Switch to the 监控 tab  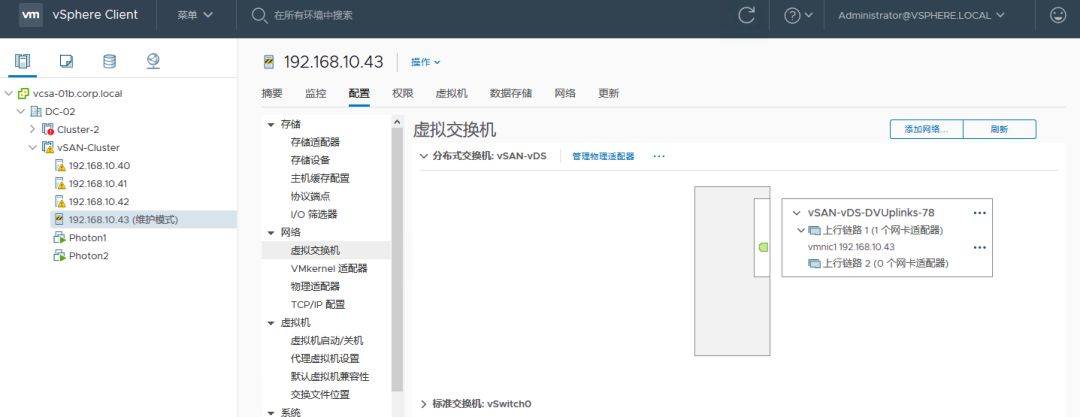(x=315, y=93)
